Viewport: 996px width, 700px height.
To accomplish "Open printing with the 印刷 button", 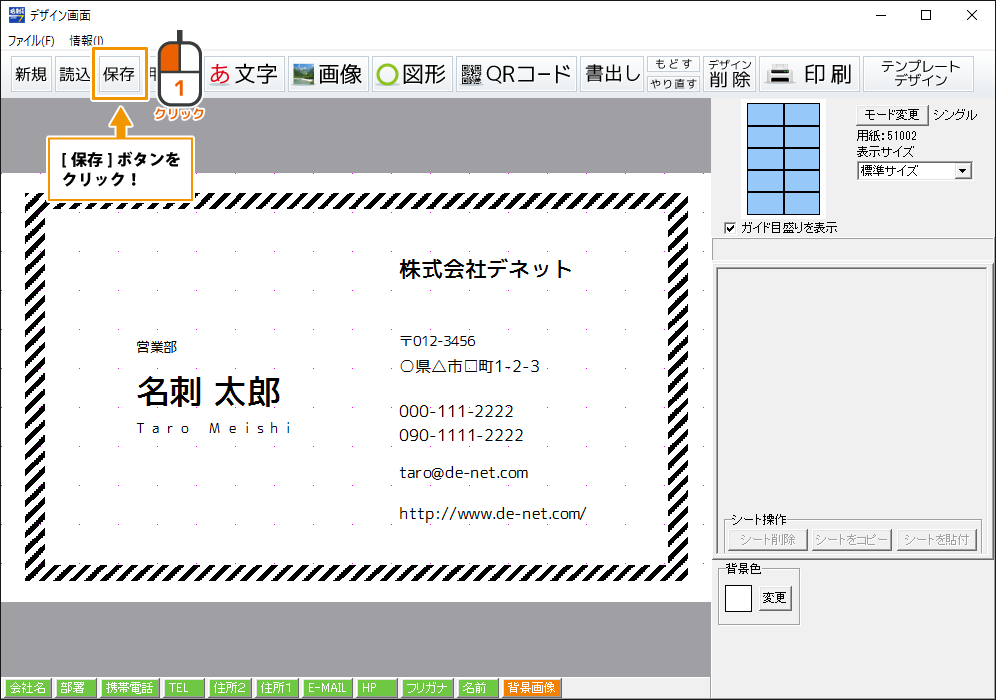I will click(810, 74).
